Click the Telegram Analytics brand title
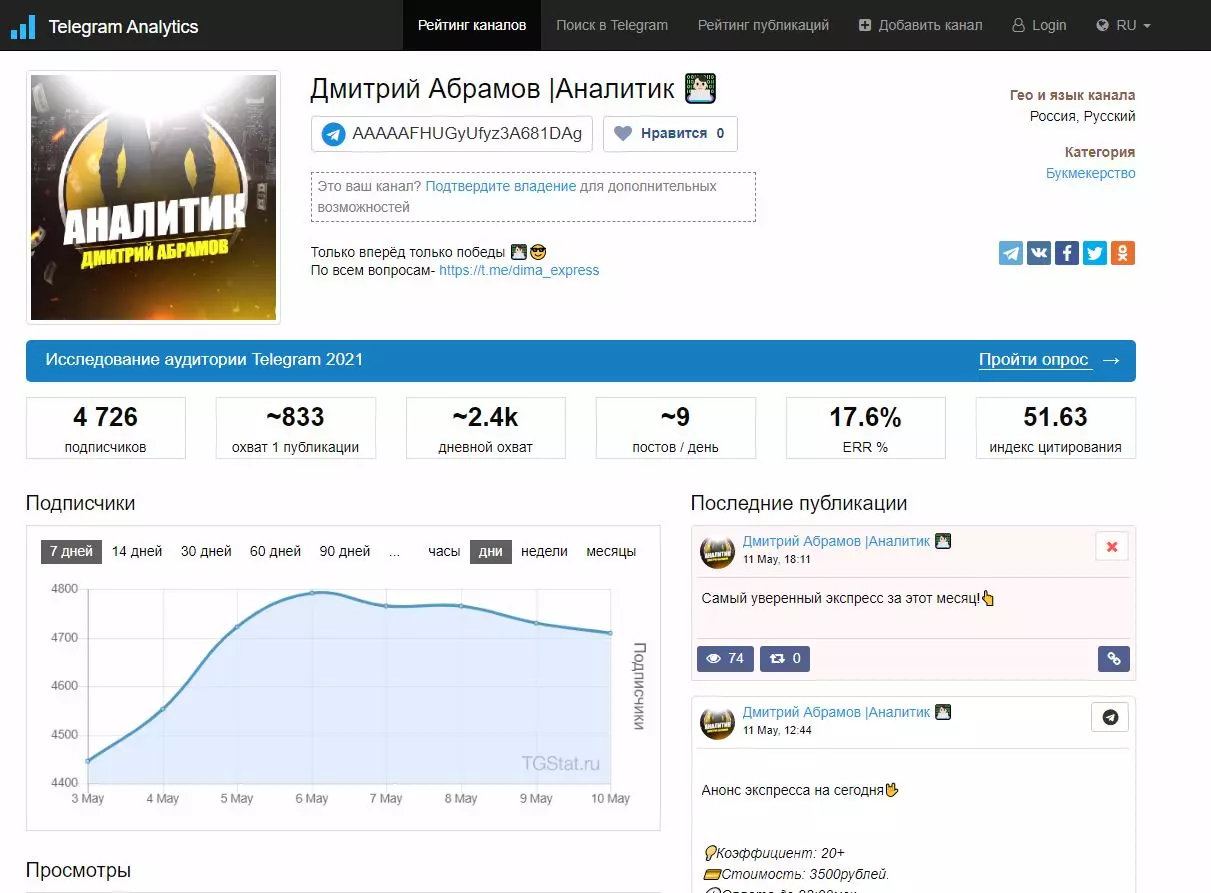The image size is (1211, 893). point(124,27)
